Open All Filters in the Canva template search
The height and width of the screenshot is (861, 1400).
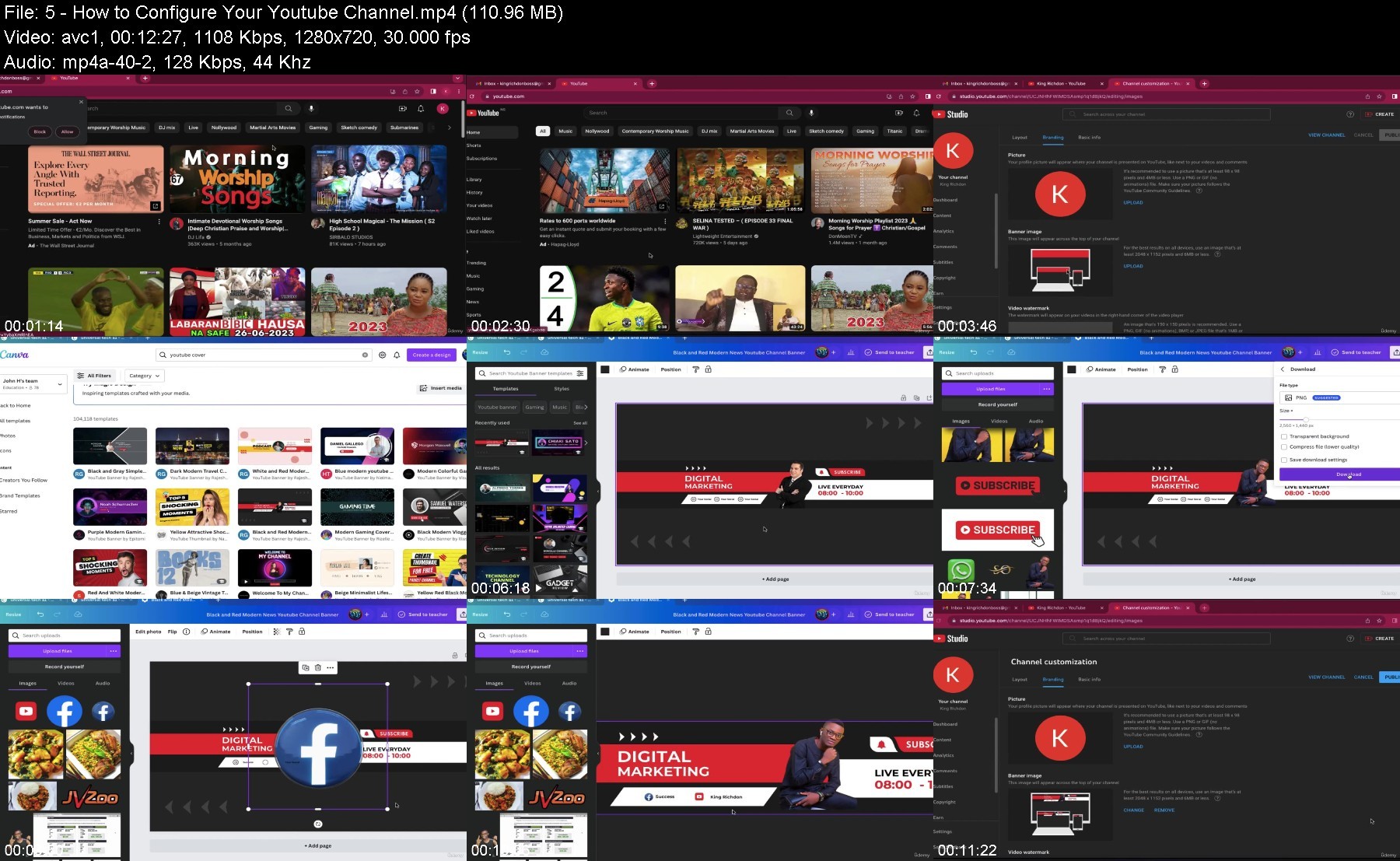[94, 376]
